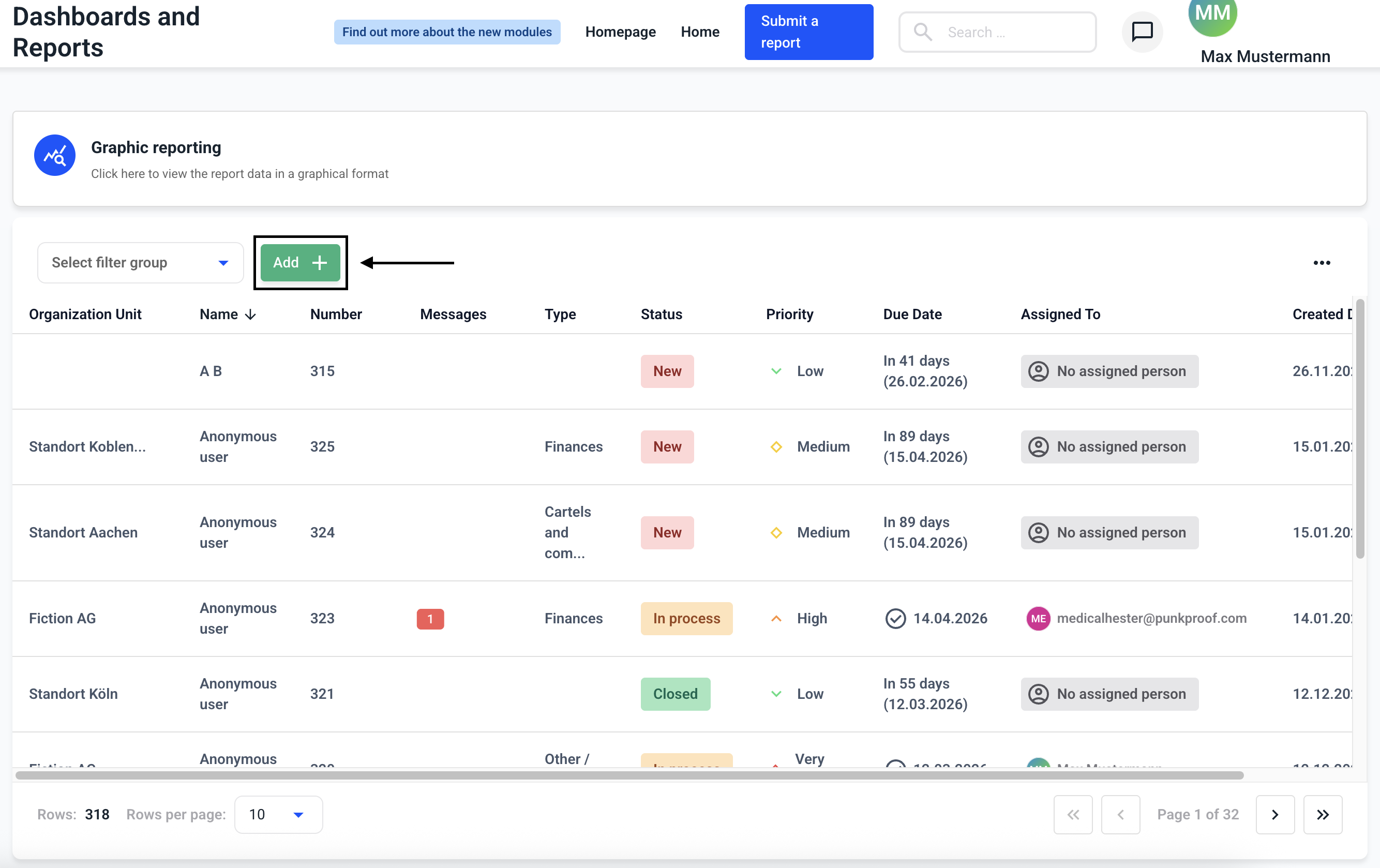The image size is (1380, 868).
Task: Jump to the last page arrow
Action: [x=1322, y=814]
